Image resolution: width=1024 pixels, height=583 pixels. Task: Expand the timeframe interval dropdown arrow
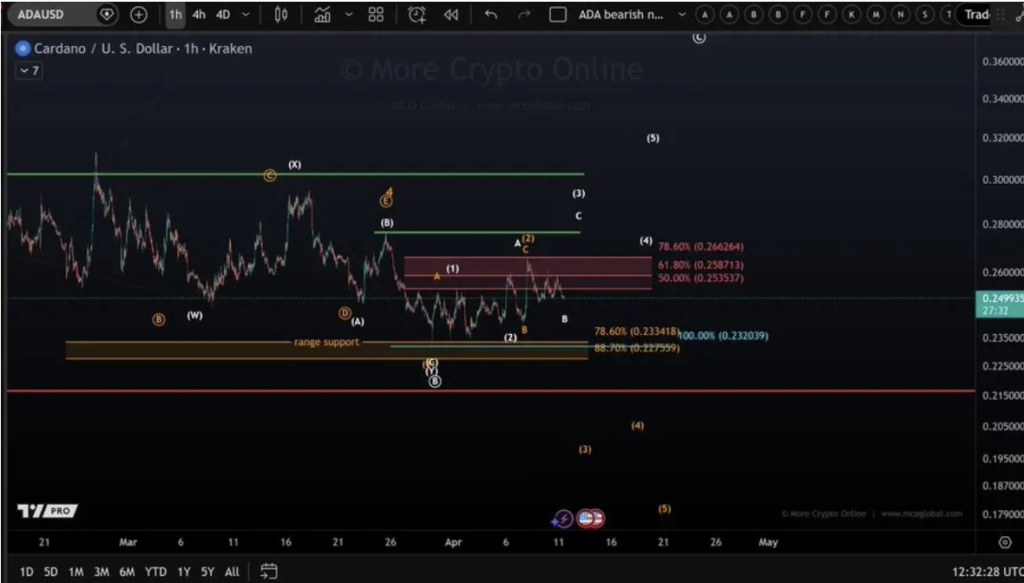(246, 15)
